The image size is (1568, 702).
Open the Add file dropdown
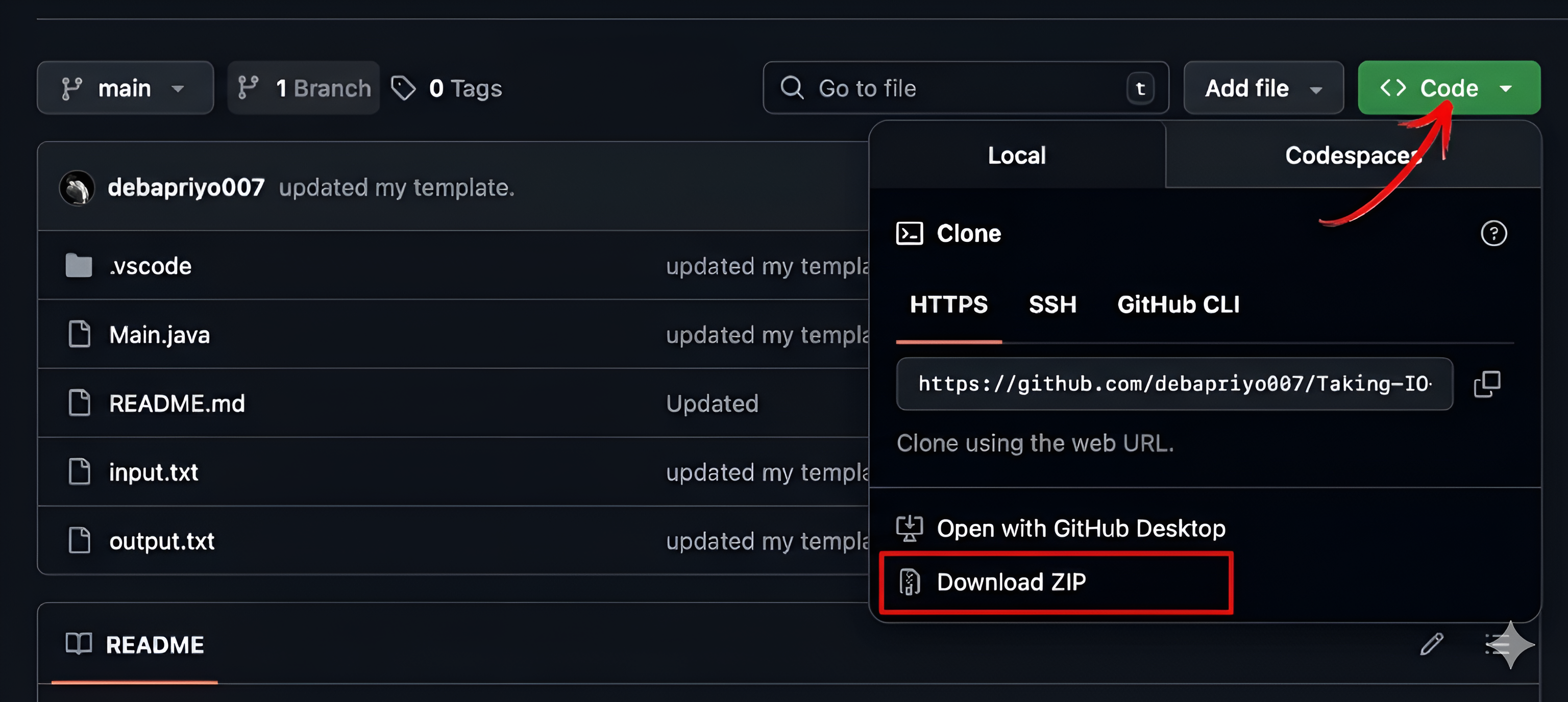point(1263,88)
